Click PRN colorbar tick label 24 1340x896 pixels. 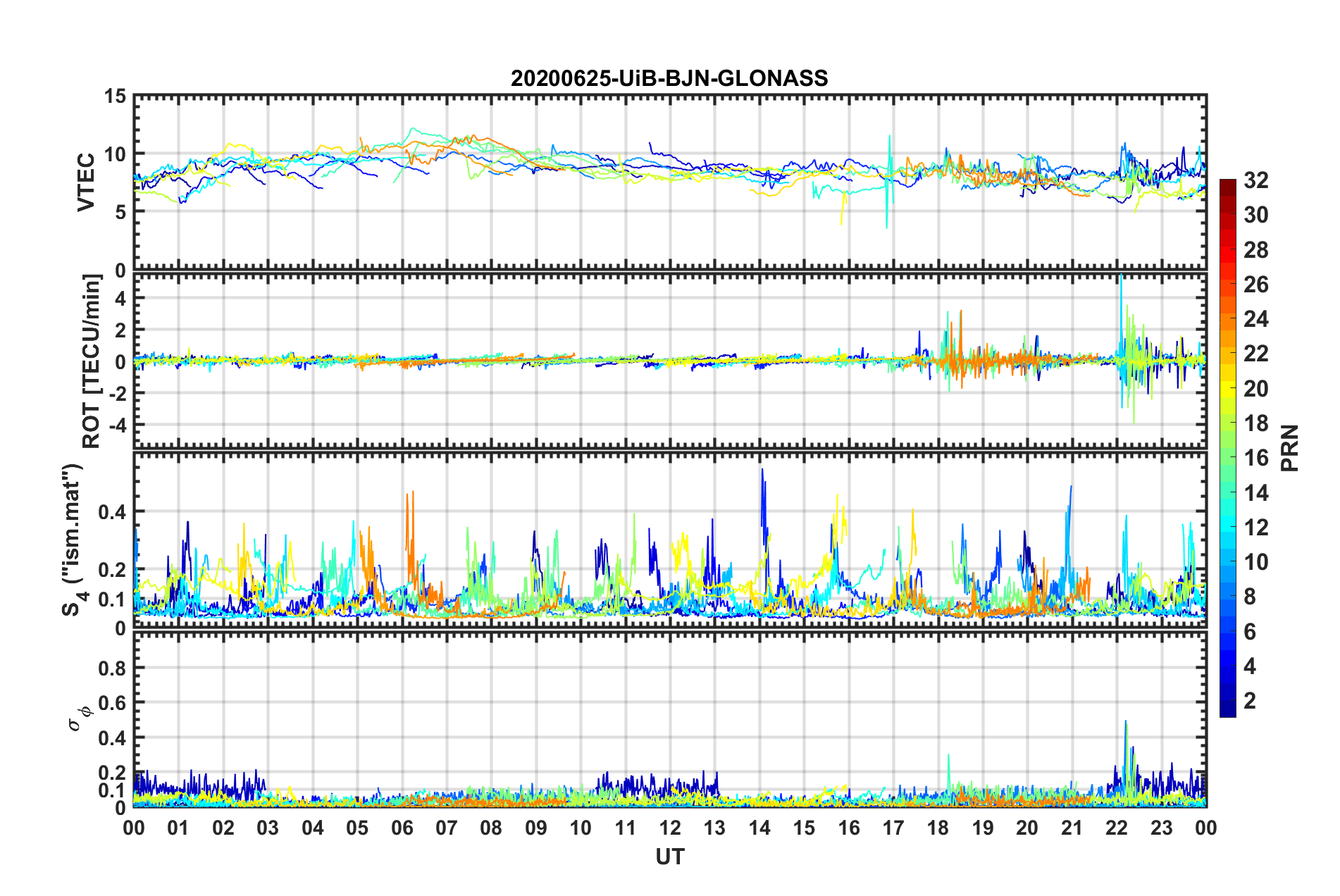[1255, 319]
